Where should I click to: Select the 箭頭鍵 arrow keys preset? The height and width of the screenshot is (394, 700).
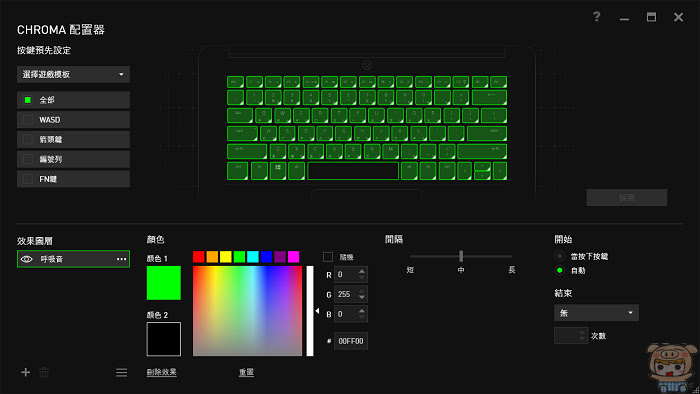click(73, 140)
